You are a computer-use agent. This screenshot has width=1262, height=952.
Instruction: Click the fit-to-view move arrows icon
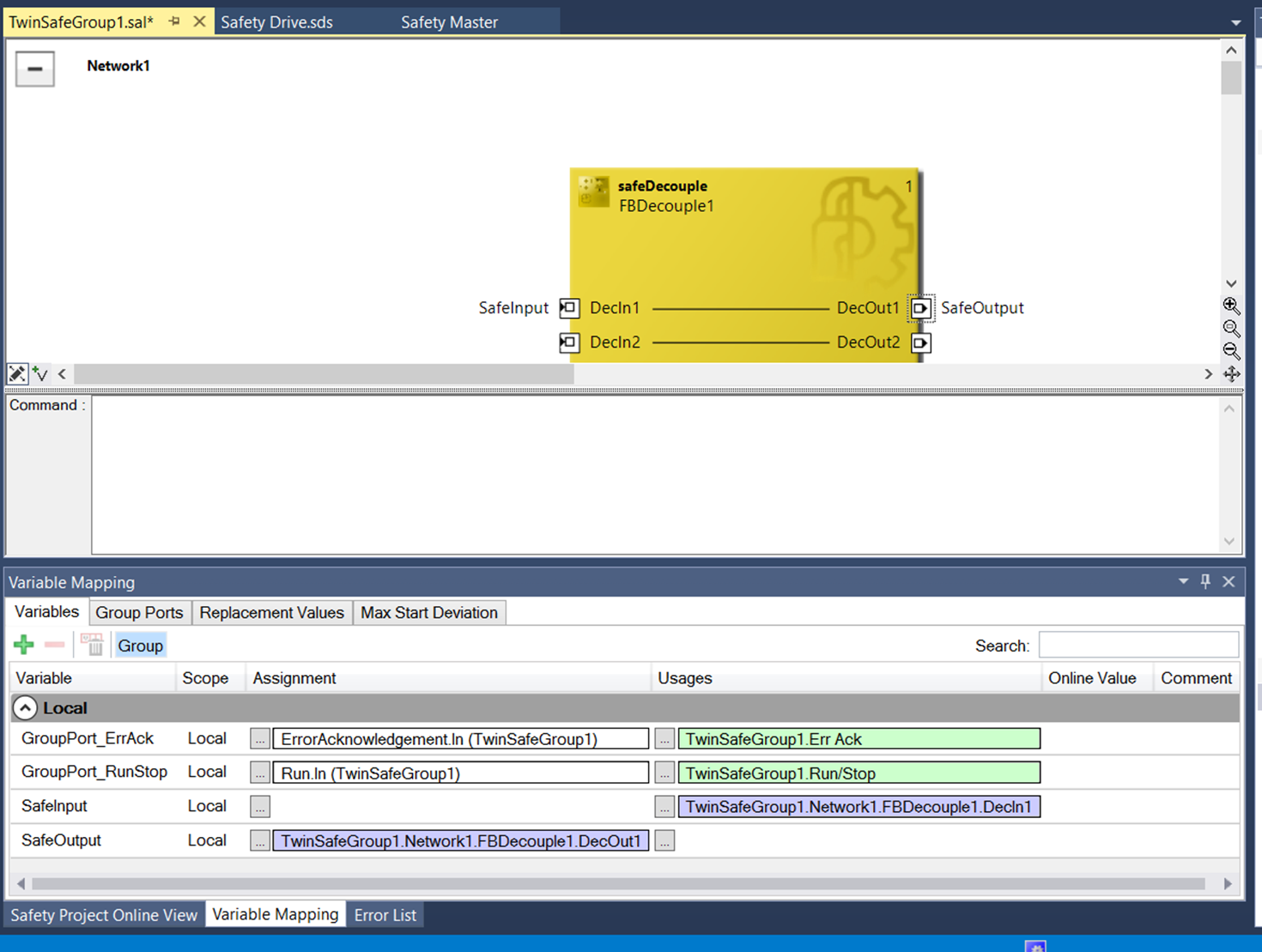[1231, 374]
